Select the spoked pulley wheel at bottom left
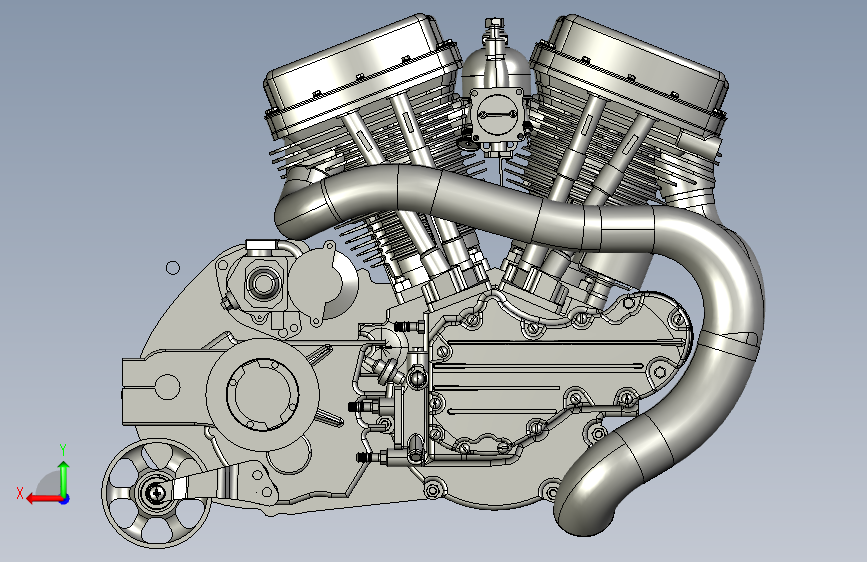Screen dimensions: 867x562 (x=156, y=493)
